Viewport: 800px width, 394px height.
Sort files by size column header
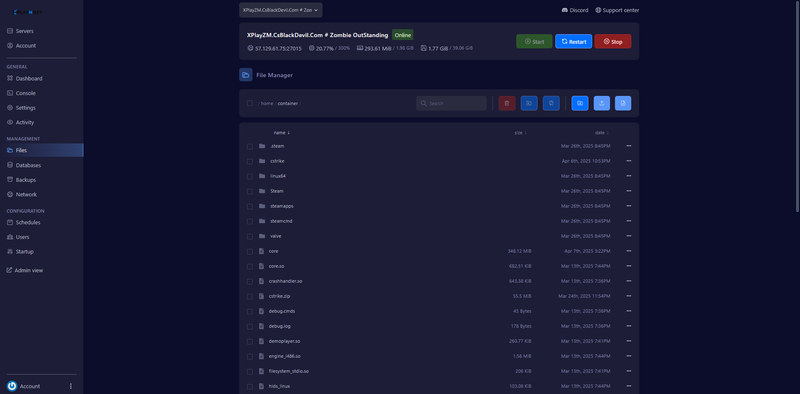520,133
